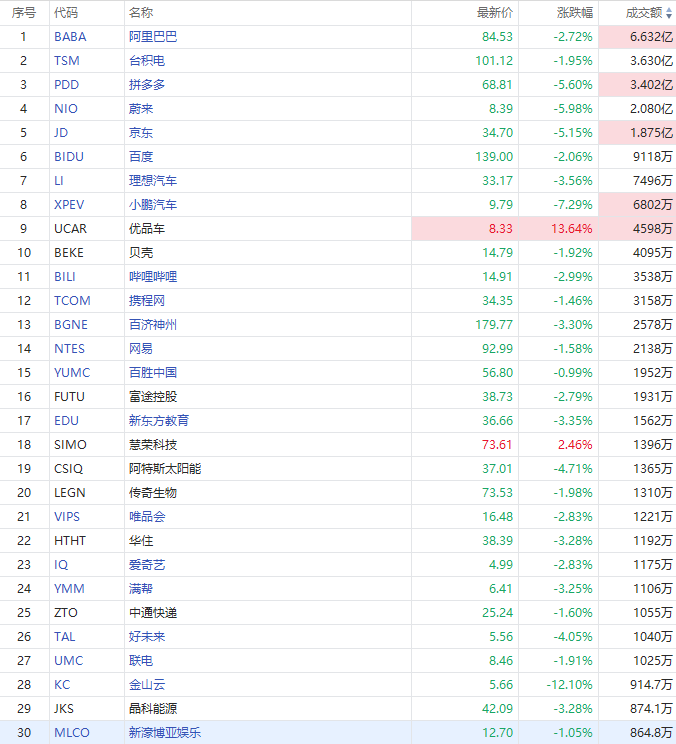676x744 pixels.
Task: Open the 好未来 name link
Action: [147, 637]
